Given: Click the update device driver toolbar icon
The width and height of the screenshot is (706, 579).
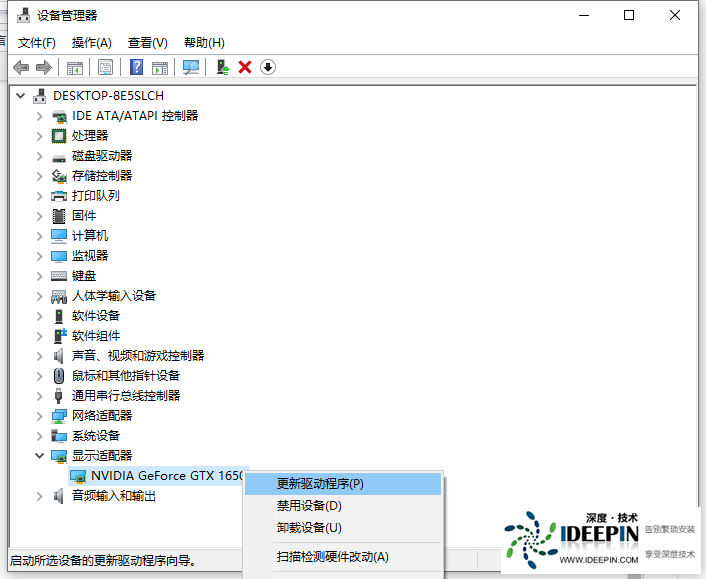Looking at the screenshot, I should (x=222, y=68).
